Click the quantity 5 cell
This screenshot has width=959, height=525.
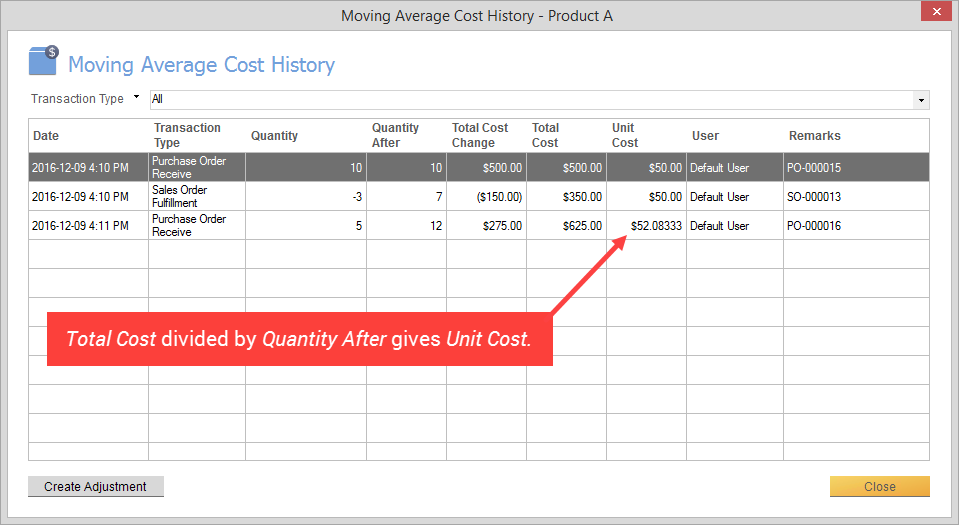coord(306,226)
